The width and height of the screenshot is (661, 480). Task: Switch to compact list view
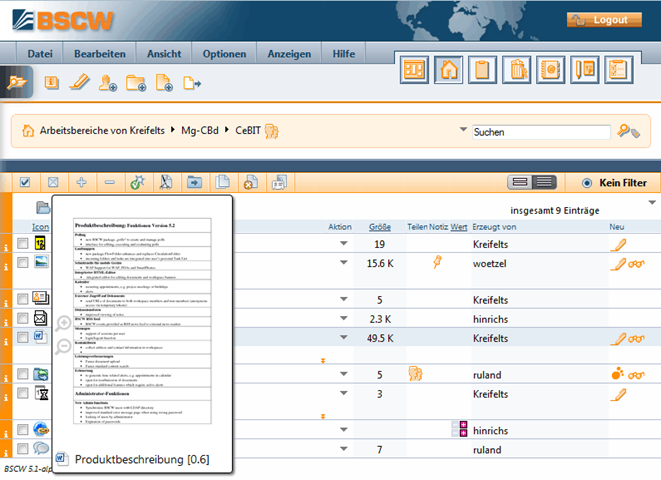tap(520, 182)
